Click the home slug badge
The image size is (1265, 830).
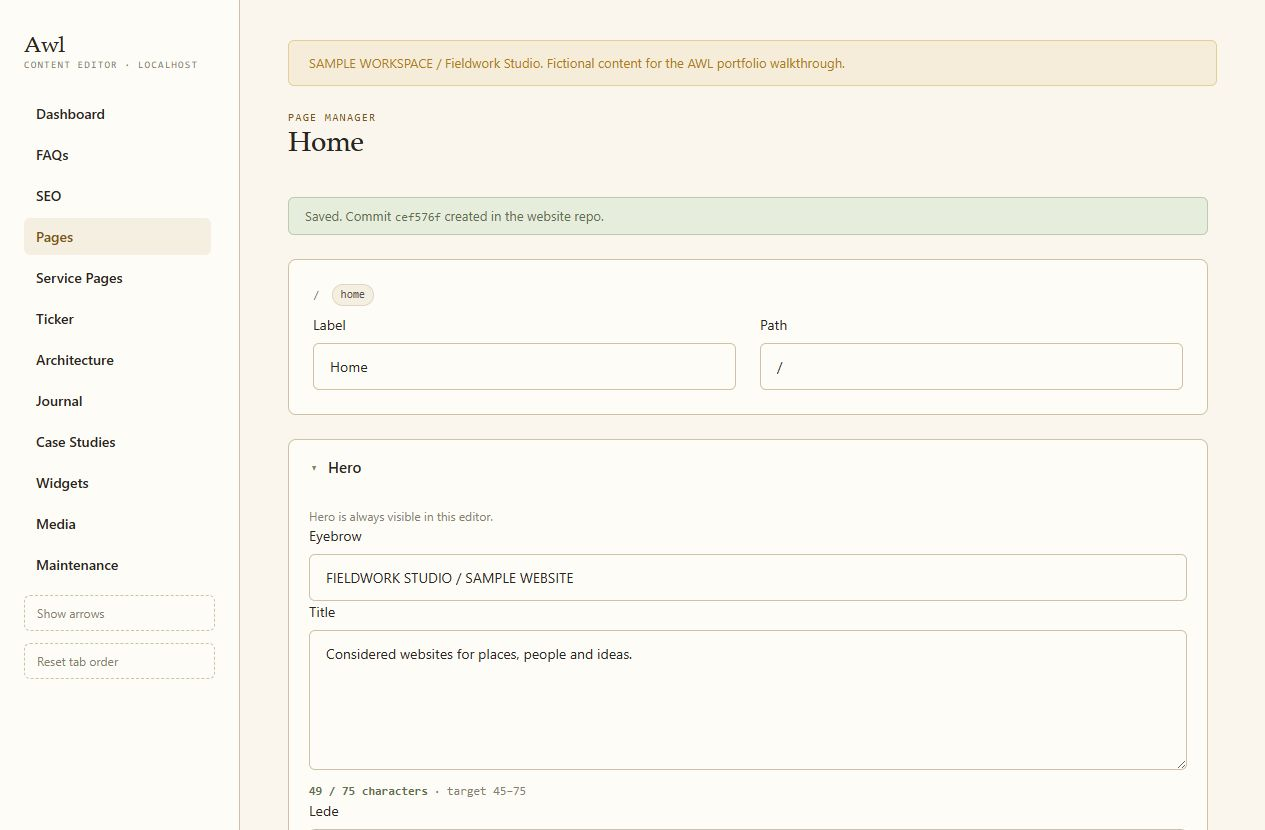[352, 295]
